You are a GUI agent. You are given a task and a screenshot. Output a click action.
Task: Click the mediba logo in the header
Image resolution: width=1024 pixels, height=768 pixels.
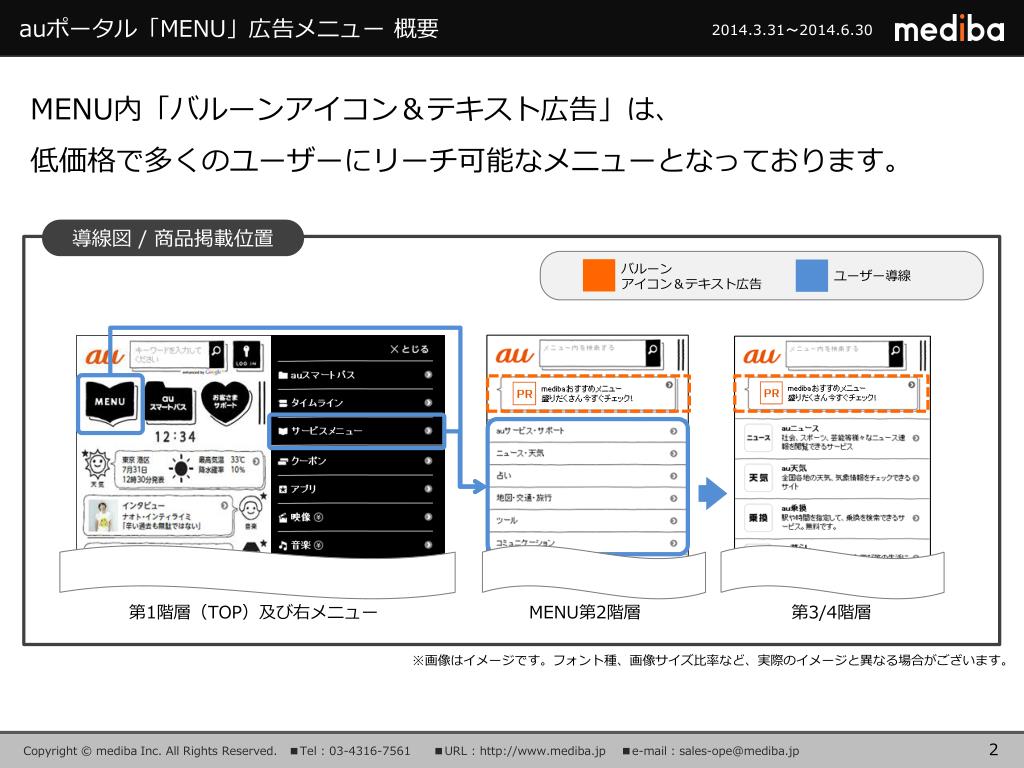(x=949, y=29)
